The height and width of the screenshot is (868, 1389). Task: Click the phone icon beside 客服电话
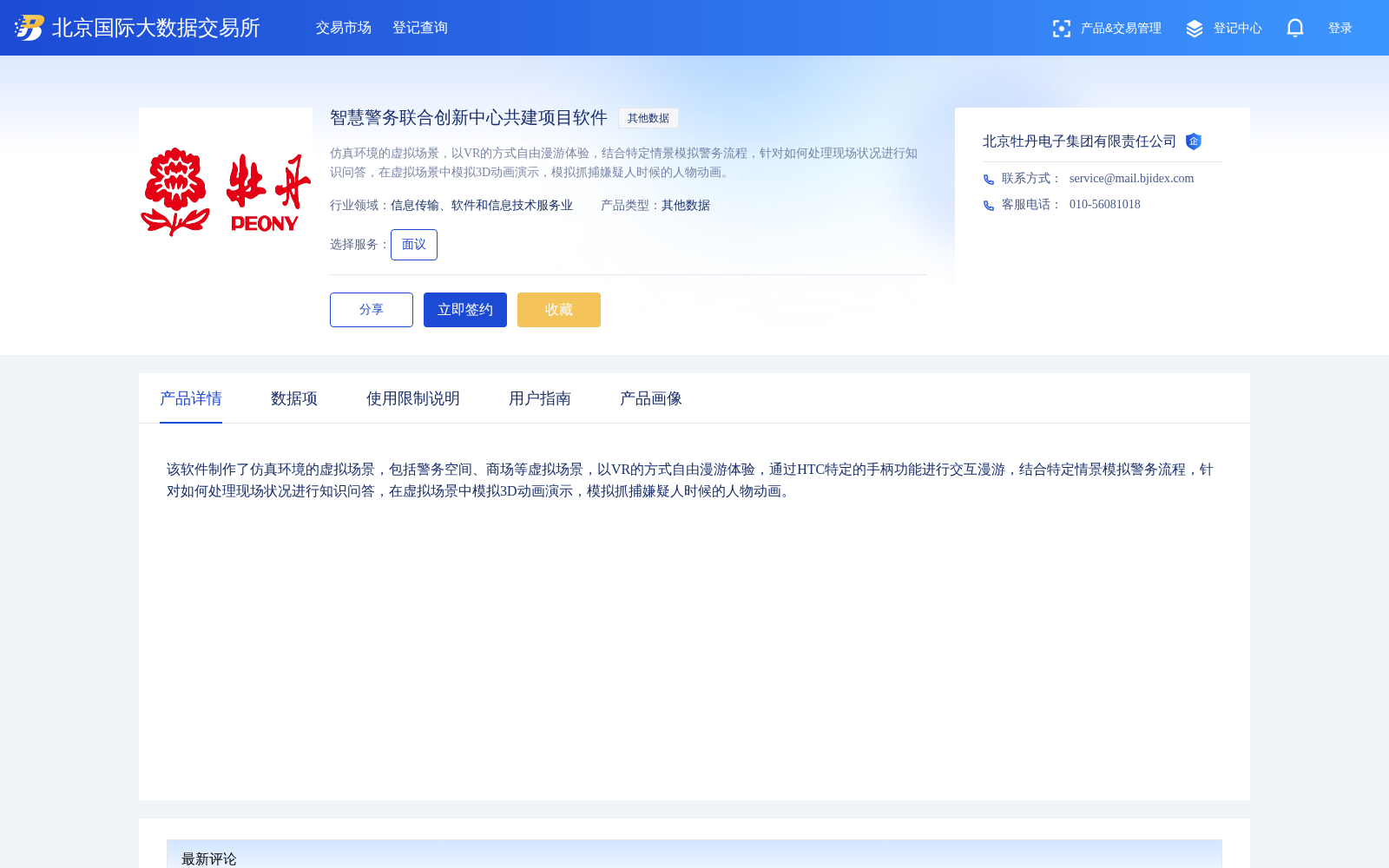coord(989,205)
